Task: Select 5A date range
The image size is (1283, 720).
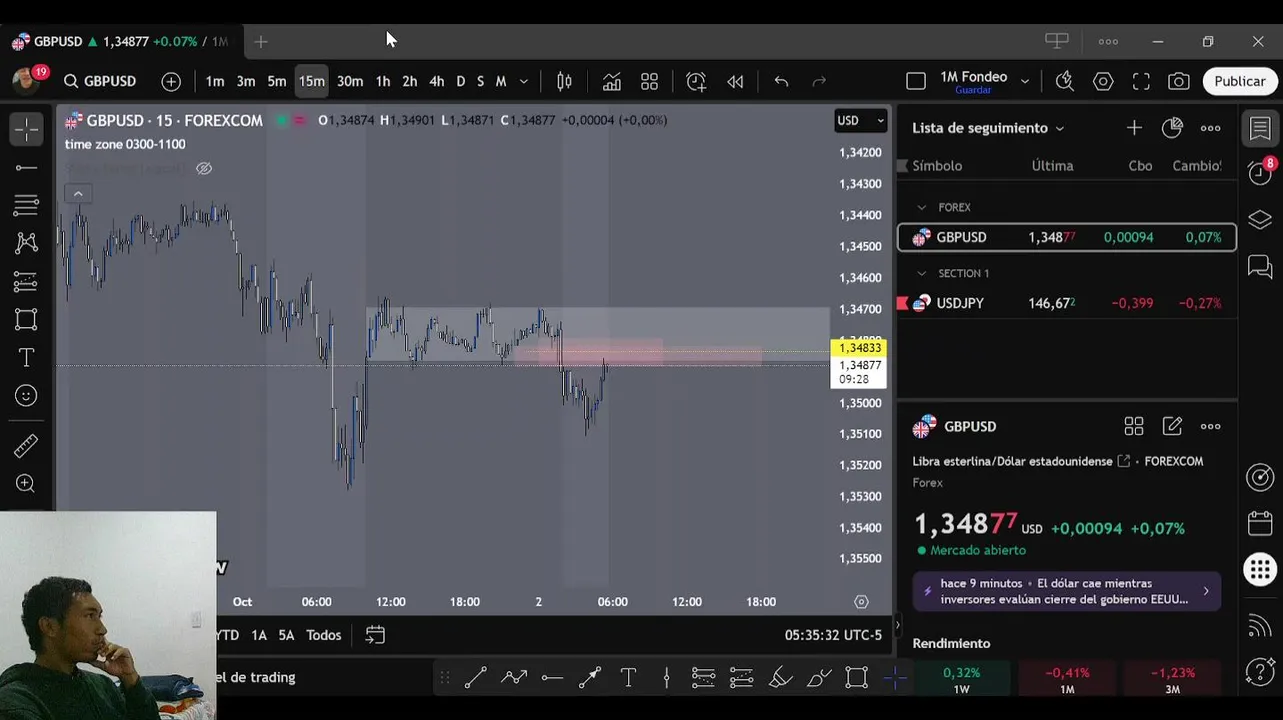Action: [x=287, y=635]
